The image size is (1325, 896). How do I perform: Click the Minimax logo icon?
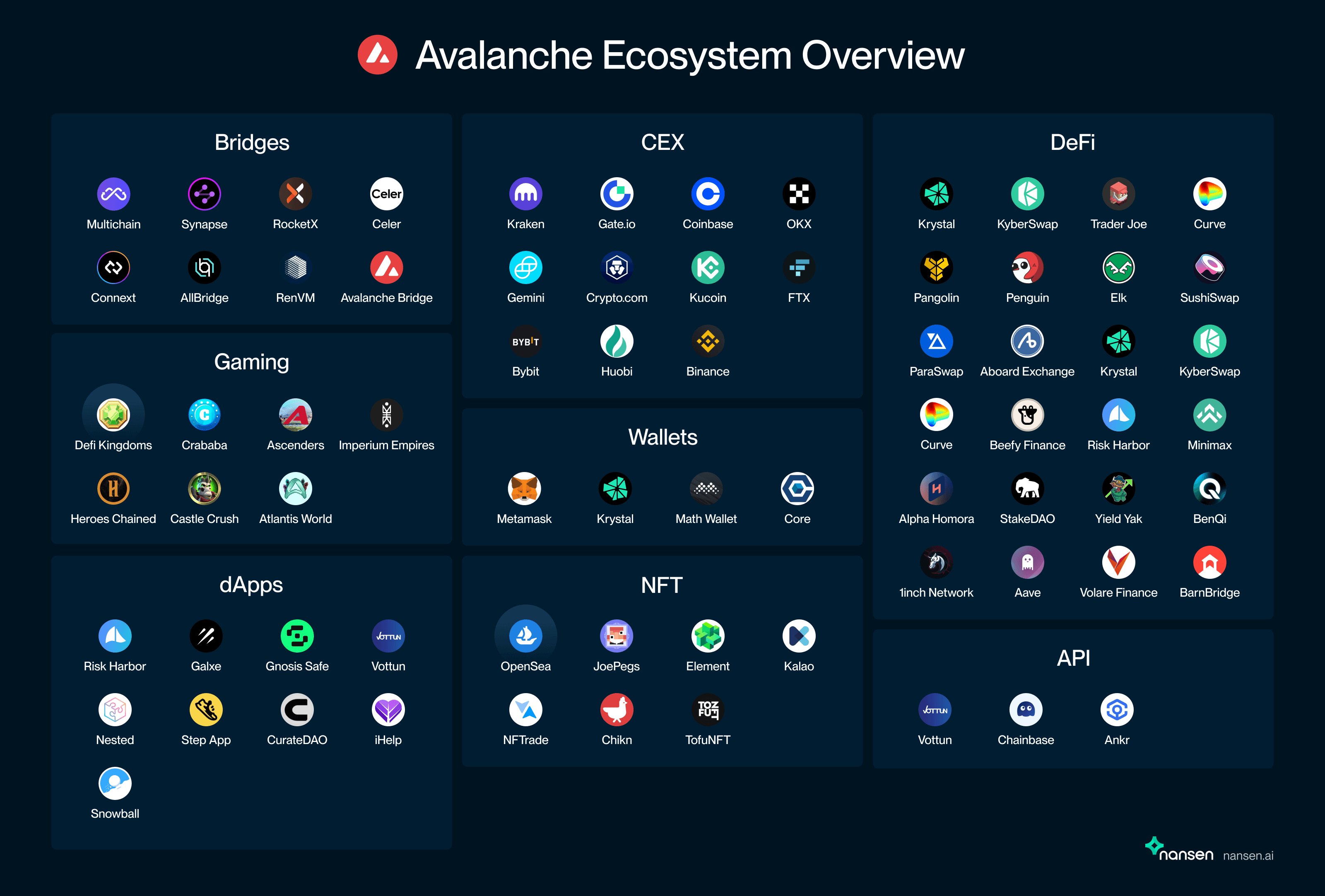click(1210, 415)
